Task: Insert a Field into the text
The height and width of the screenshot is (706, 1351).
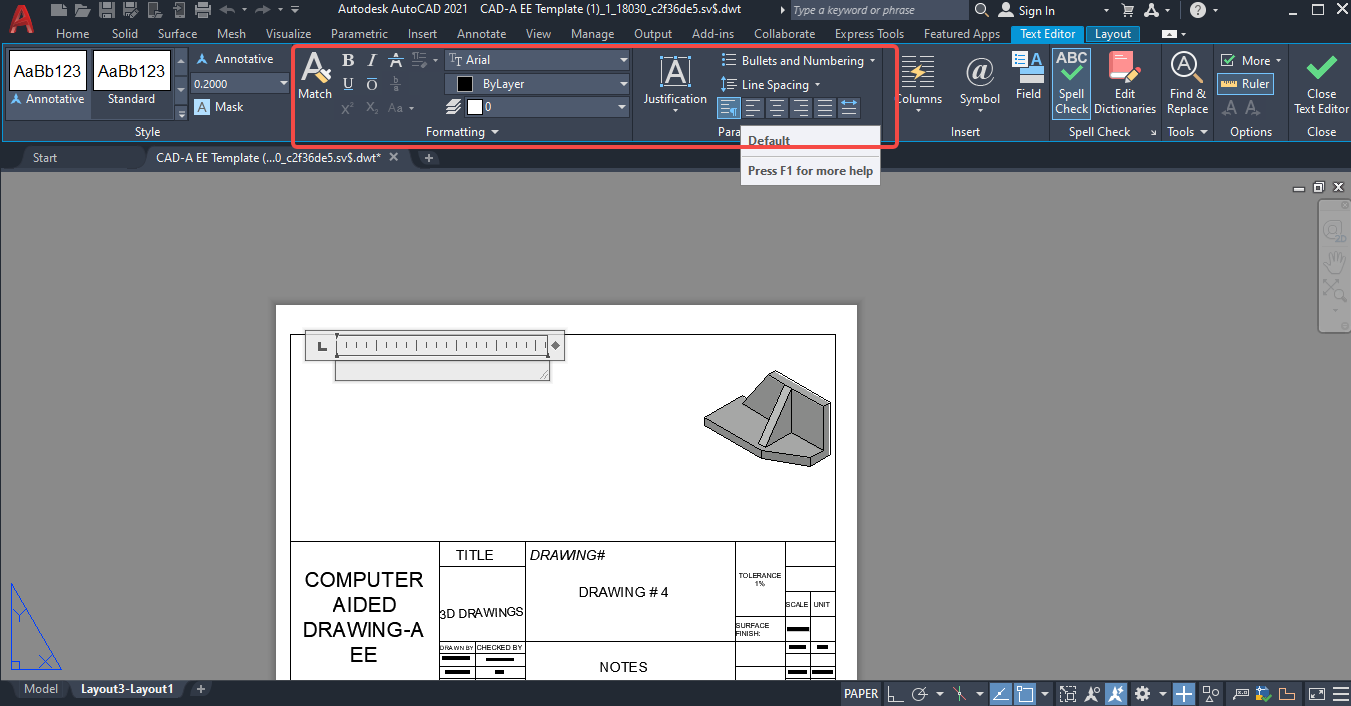Action: click(x=1028, y=75)
